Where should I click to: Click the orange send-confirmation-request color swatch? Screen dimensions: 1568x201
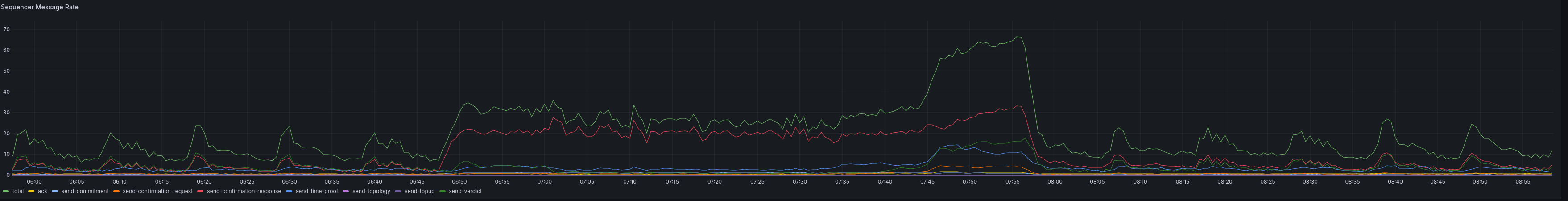tap(116, 191)
